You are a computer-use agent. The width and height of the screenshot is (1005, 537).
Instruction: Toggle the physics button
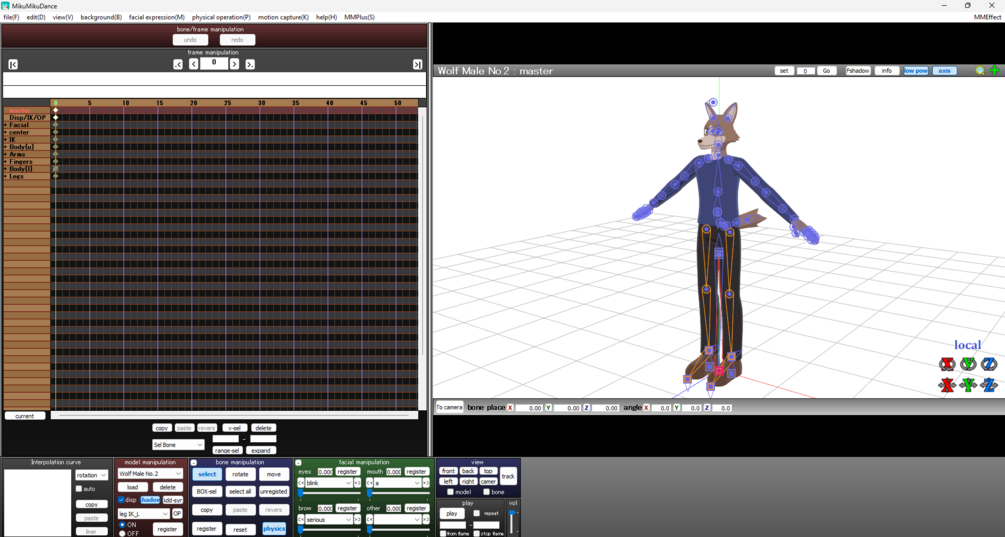[x=274, y=529]
